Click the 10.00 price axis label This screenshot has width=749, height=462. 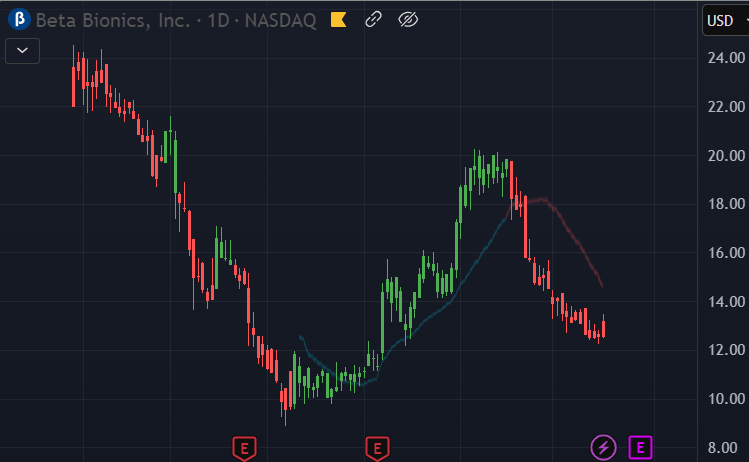726,399
